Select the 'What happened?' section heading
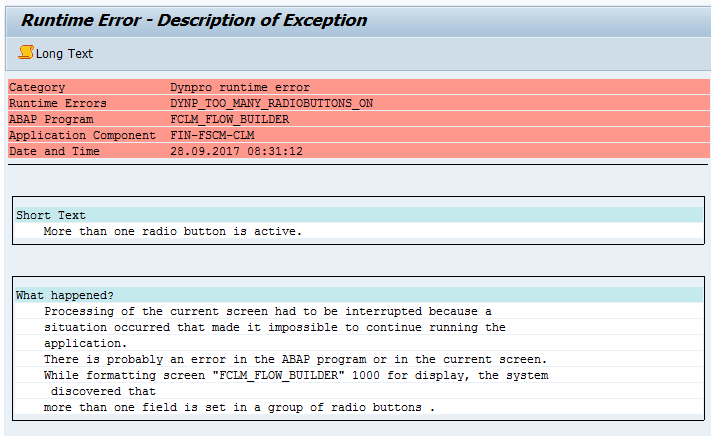The width and height of the screenshot is (711, 436). click(65, 296)
